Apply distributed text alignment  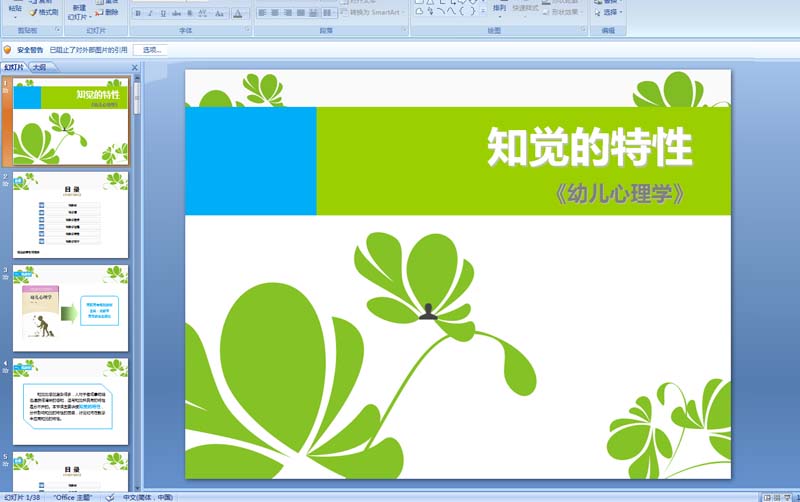[x=313, y=13]
